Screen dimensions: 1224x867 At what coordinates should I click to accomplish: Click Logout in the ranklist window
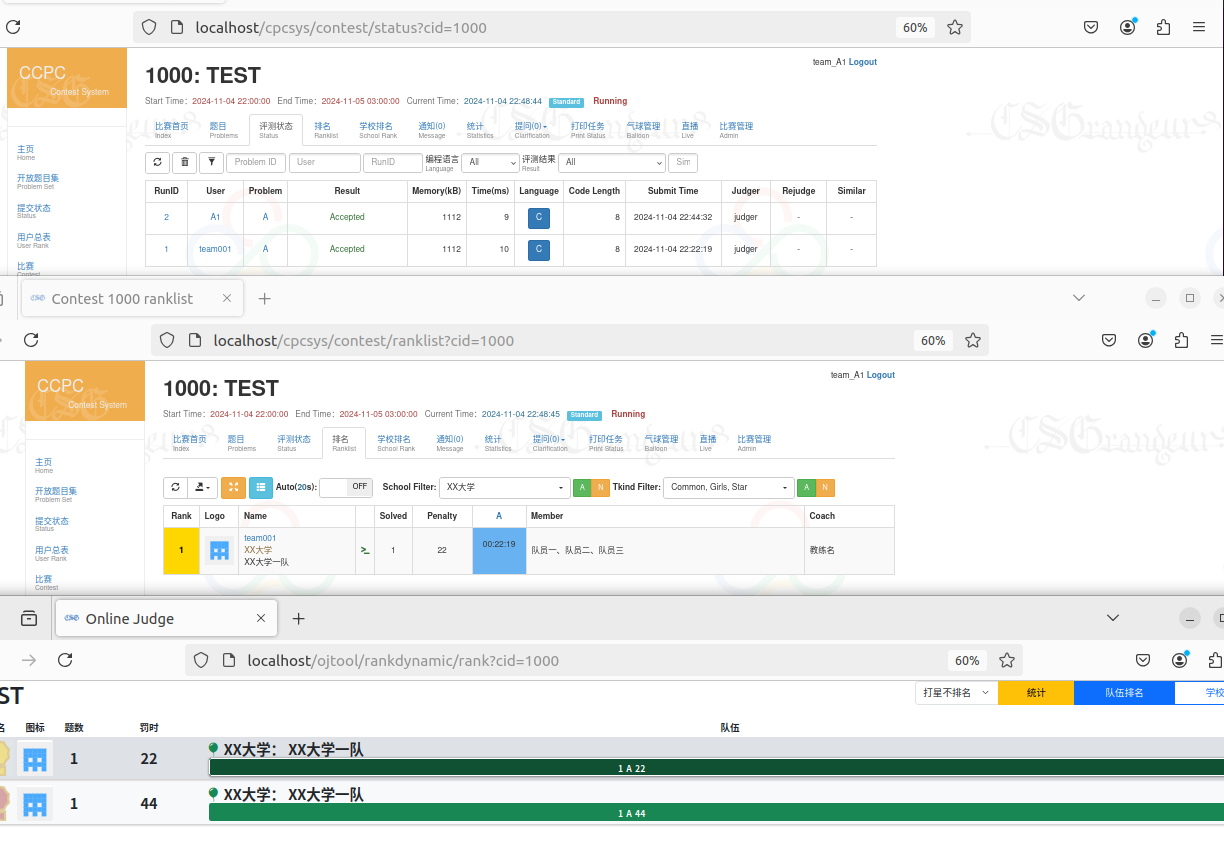881,375
